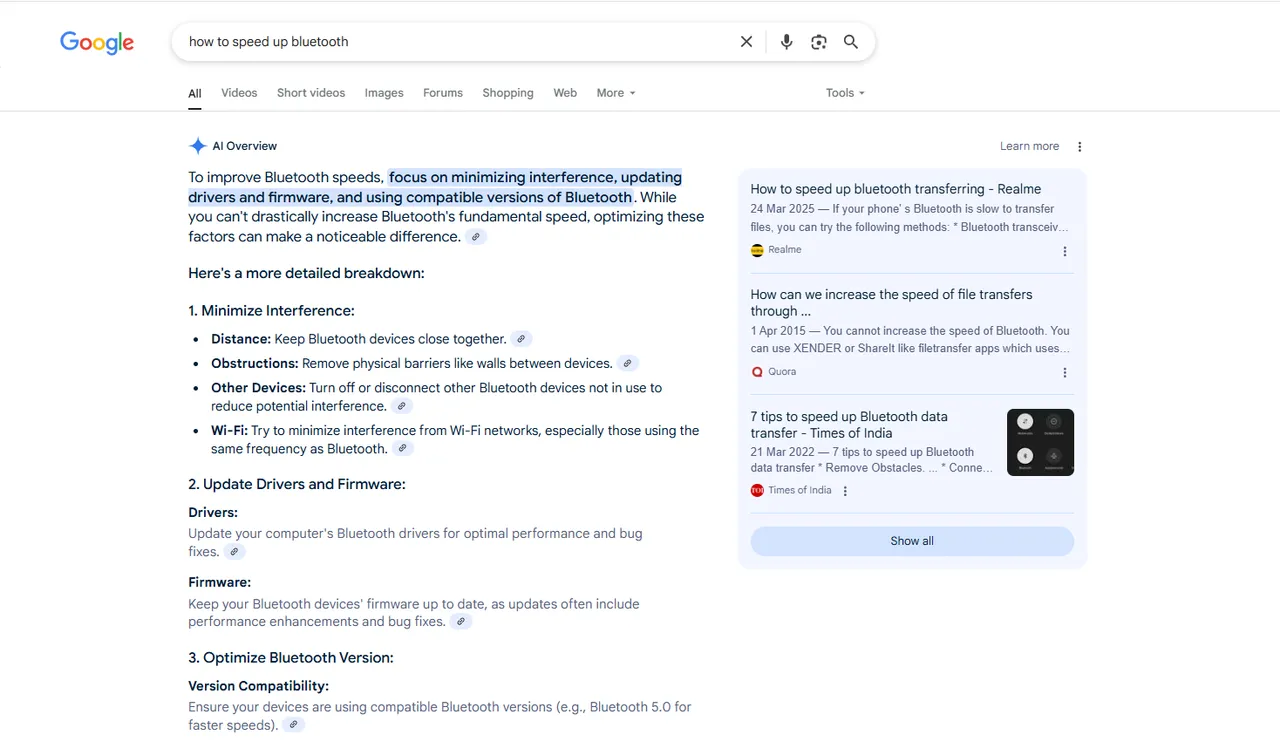Open the Tools dropdown
The height and width of the screenshot is (741, 1280).
(845, 93)
